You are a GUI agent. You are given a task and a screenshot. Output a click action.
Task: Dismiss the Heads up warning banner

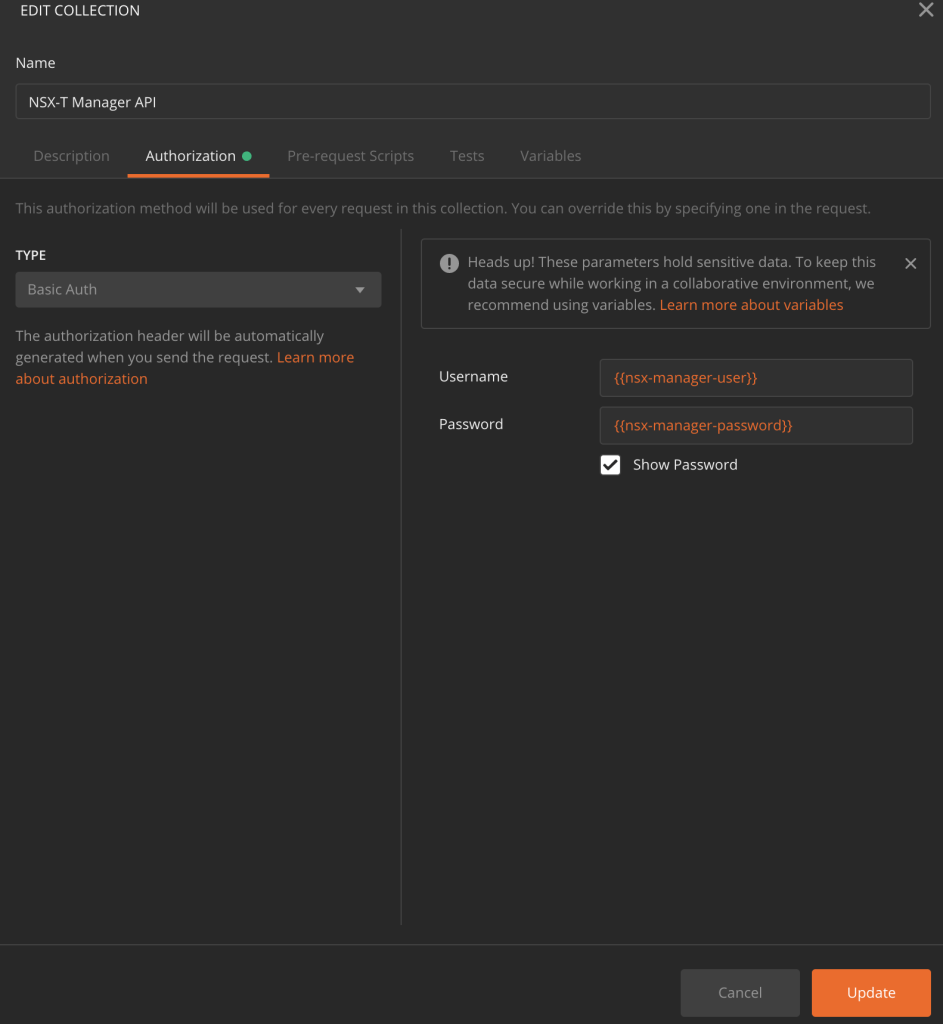tap(910, 264)
